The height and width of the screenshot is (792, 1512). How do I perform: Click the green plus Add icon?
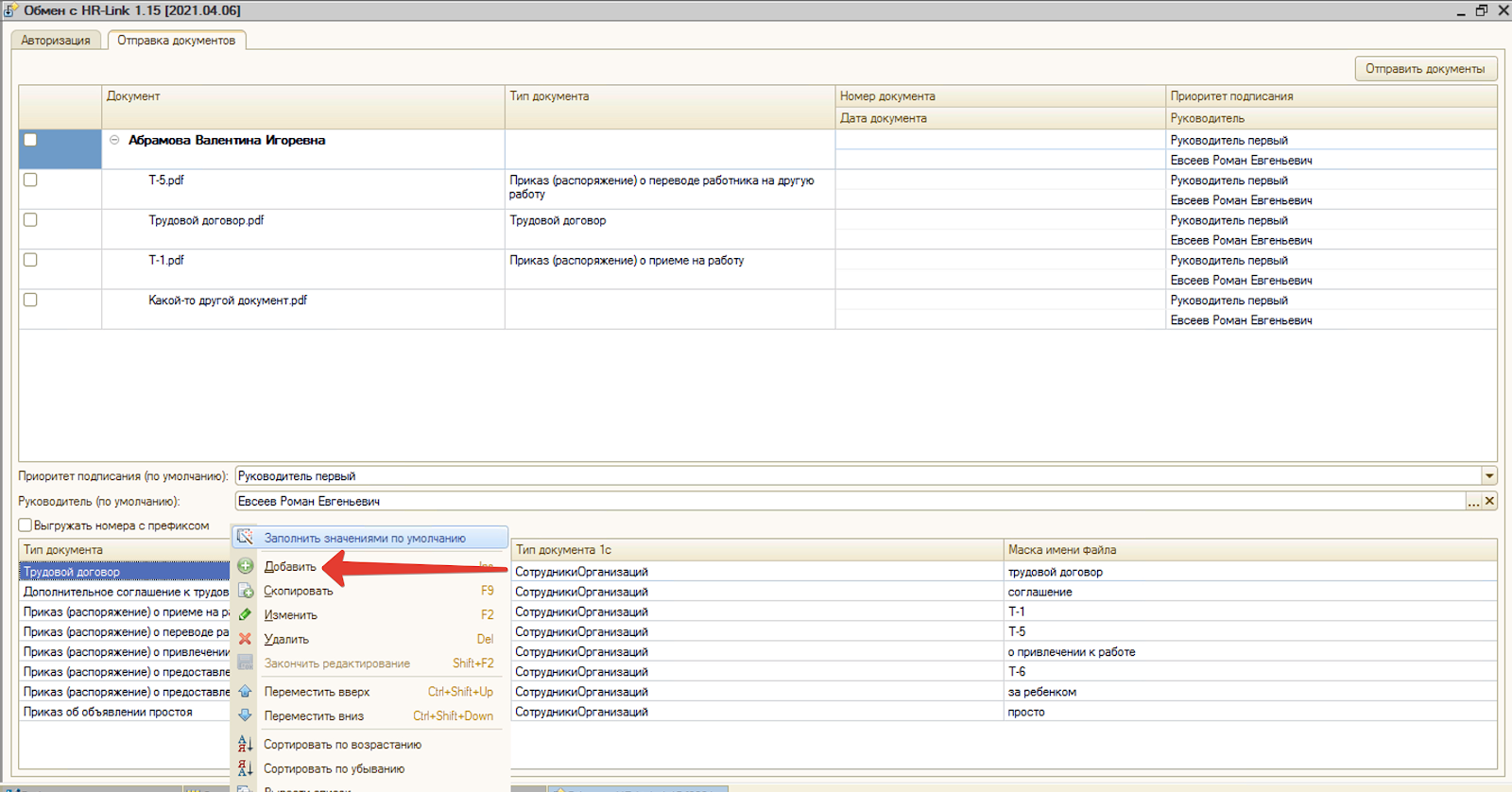pyautogui.click(x=245, y=566)
